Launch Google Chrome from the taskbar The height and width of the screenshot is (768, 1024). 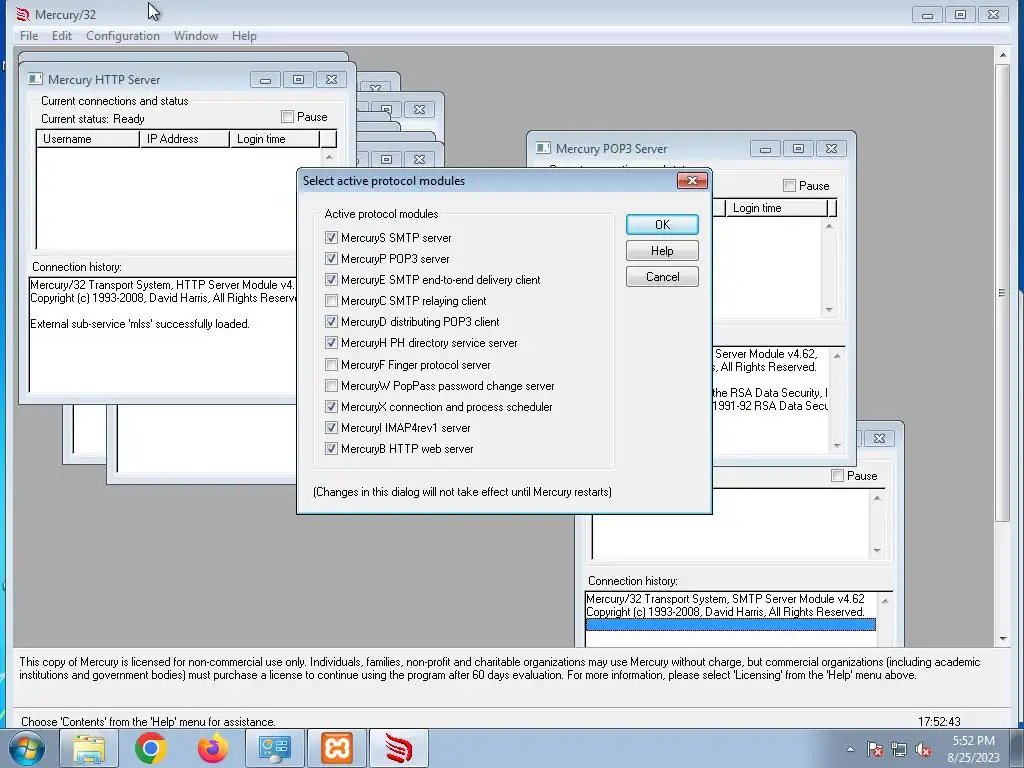(x=150, y=748)
